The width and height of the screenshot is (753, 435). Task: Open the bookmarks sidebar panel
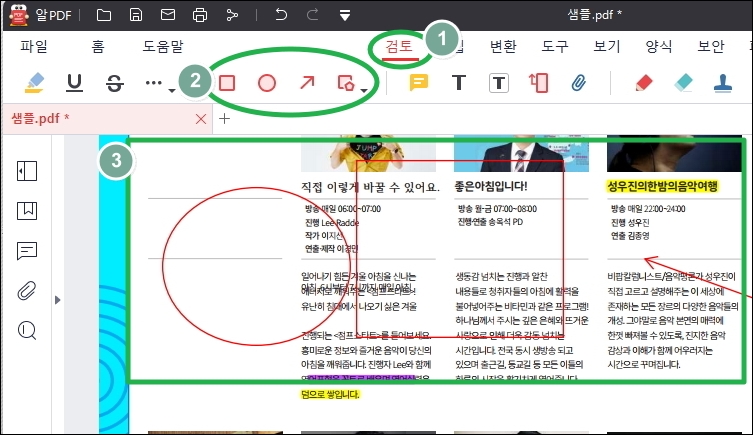(27, 211)
